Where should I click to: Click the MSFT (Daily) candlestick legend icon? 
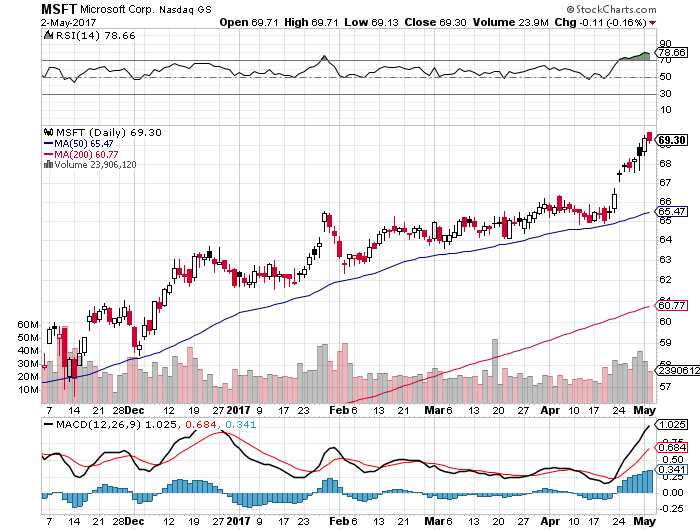tap(47, 131)
